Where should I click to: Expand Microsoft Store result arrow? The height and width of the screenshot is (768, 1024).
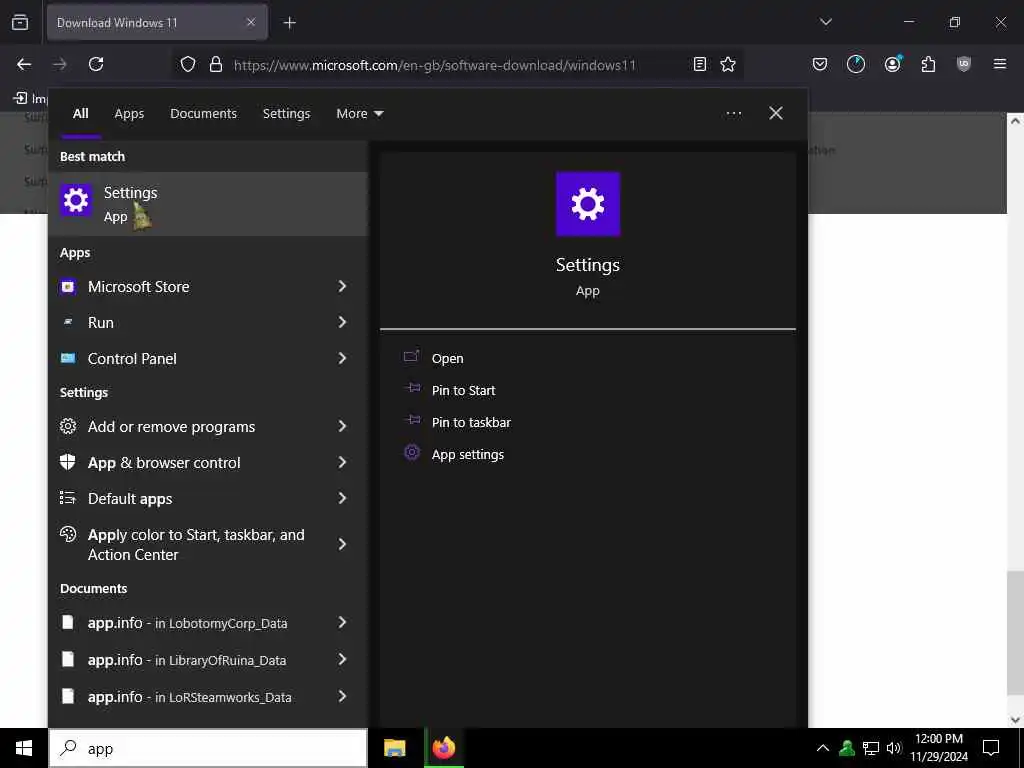point(342,287)
